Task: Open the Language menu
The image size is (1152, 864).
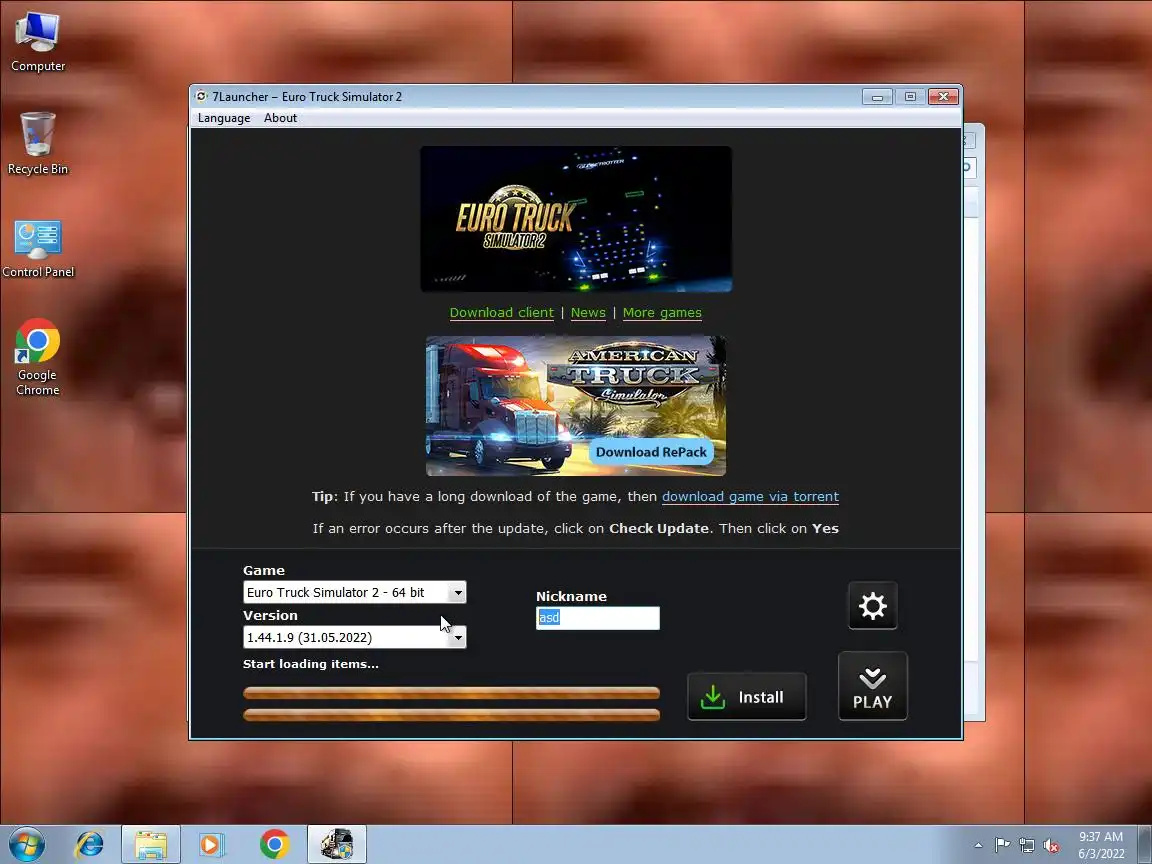Action: (223, 118)
